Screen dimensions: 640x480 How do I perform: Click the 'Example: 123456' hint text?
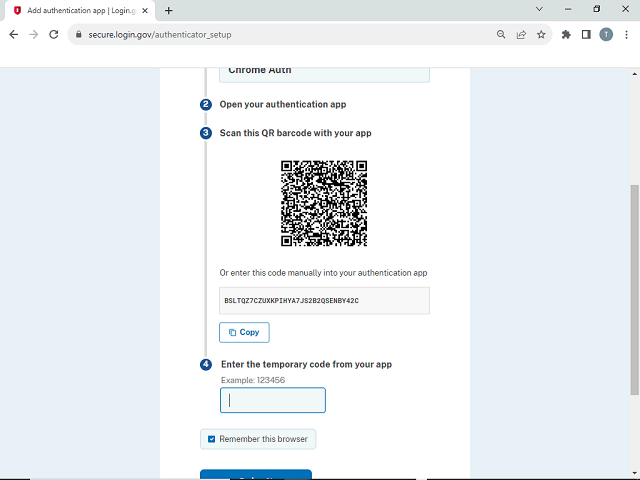click(253, 380)
